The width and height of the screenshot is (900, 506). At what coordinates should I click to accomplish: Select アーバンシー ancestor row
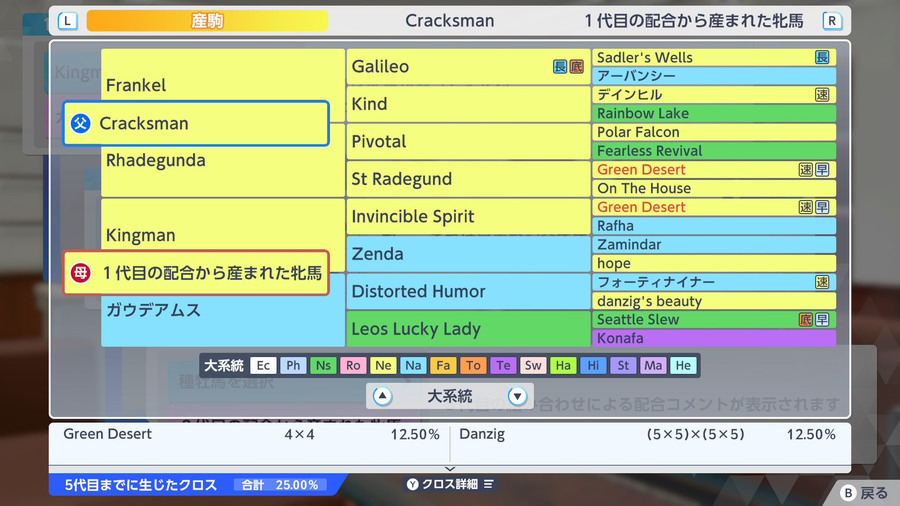(714, 76)
